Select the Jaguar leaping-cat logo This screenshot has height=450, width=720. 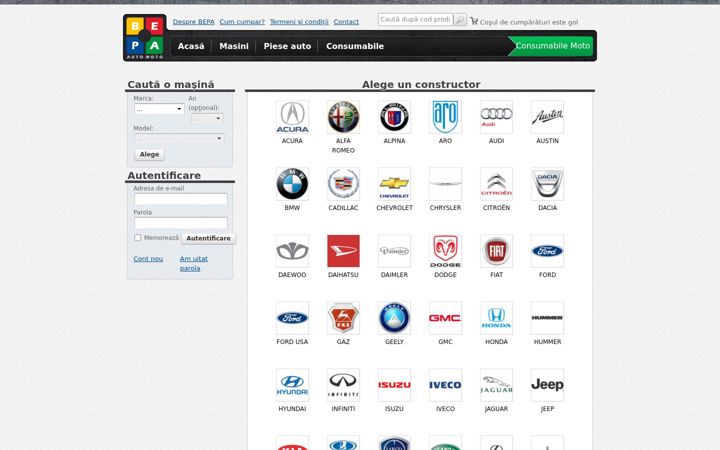point(496,385)
